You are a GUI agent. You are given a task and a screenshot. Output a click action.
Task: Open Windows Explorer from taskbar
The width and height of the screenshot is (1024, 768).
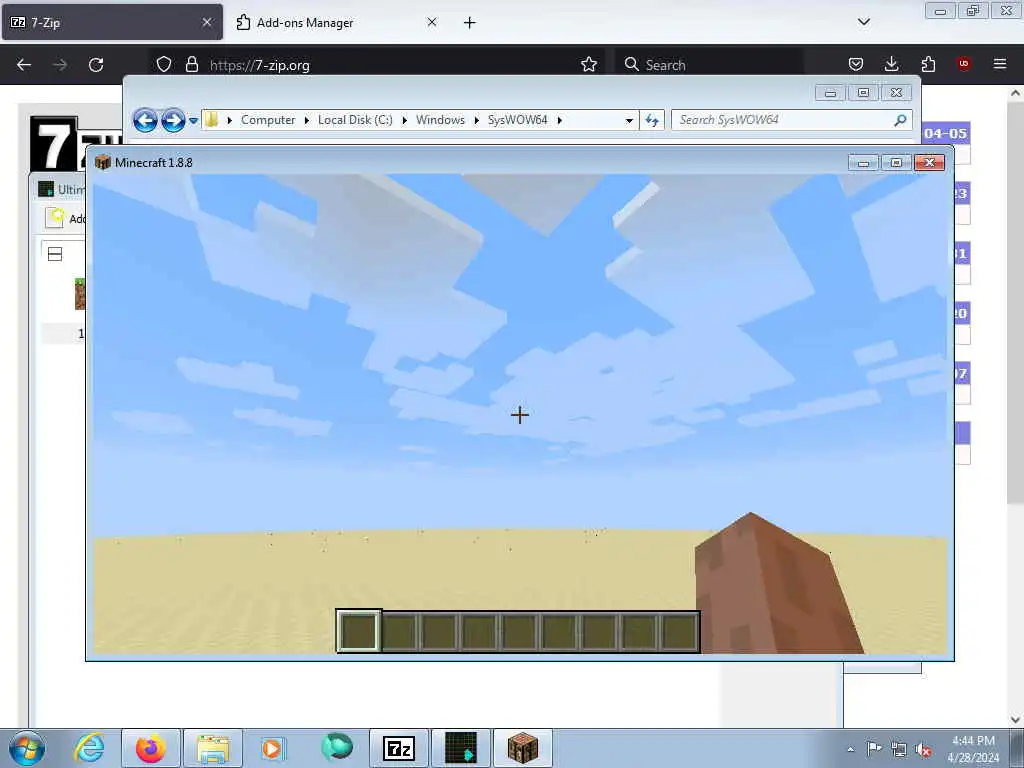tap(213, 748)
